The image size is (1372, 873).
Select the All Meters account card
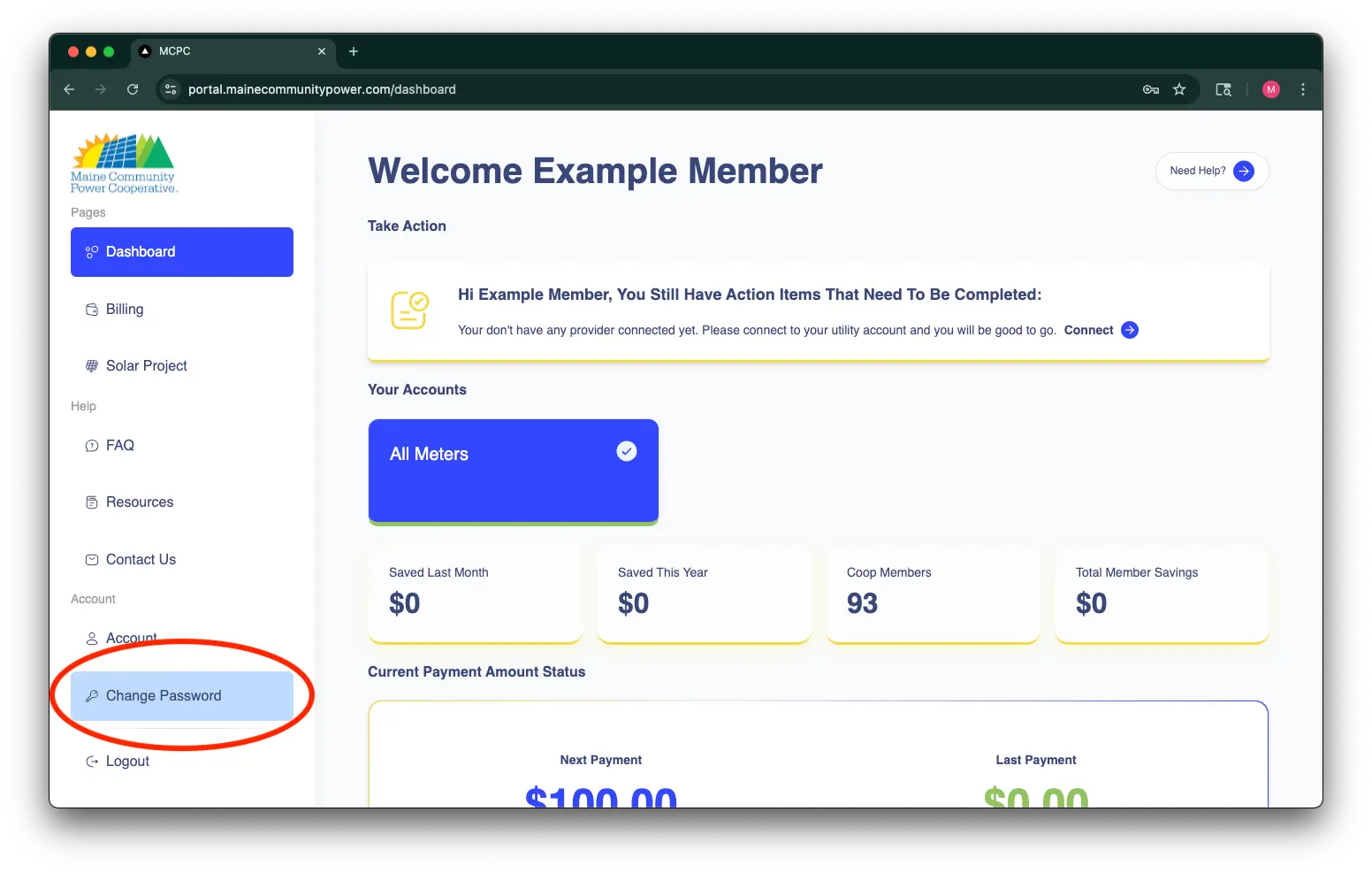pos(514,471)
